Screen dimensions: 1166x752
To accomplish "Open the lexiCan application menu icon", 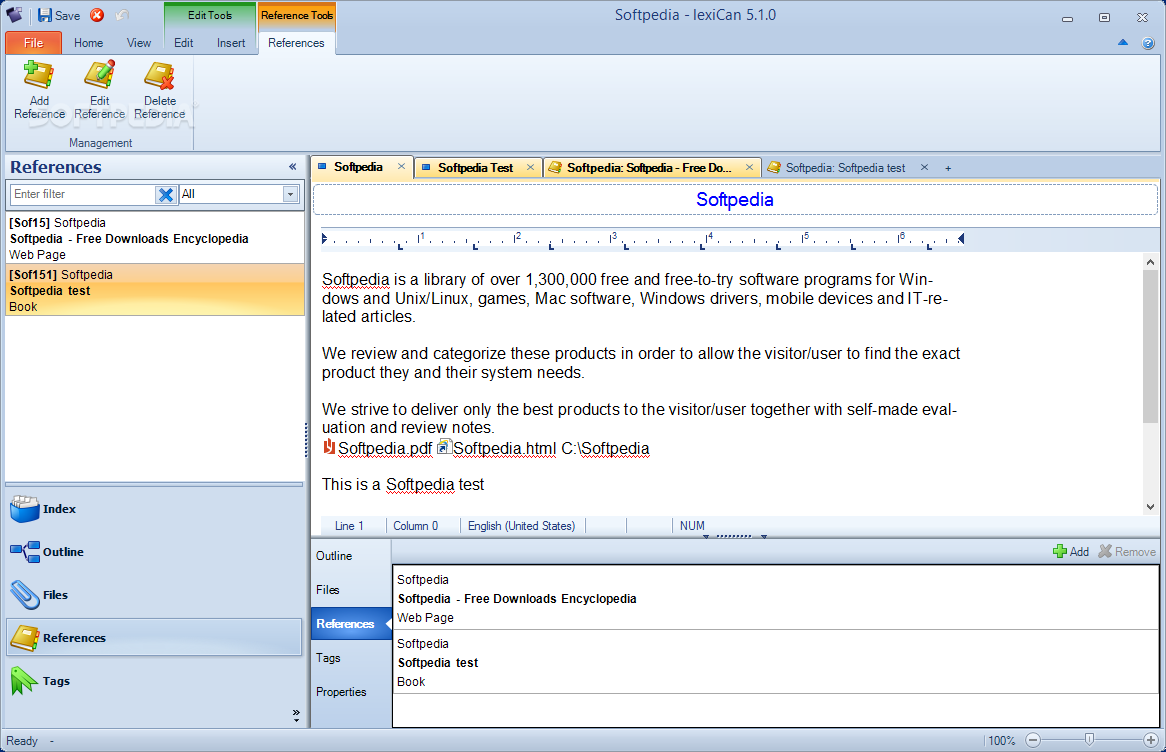I will click(13, 15).
